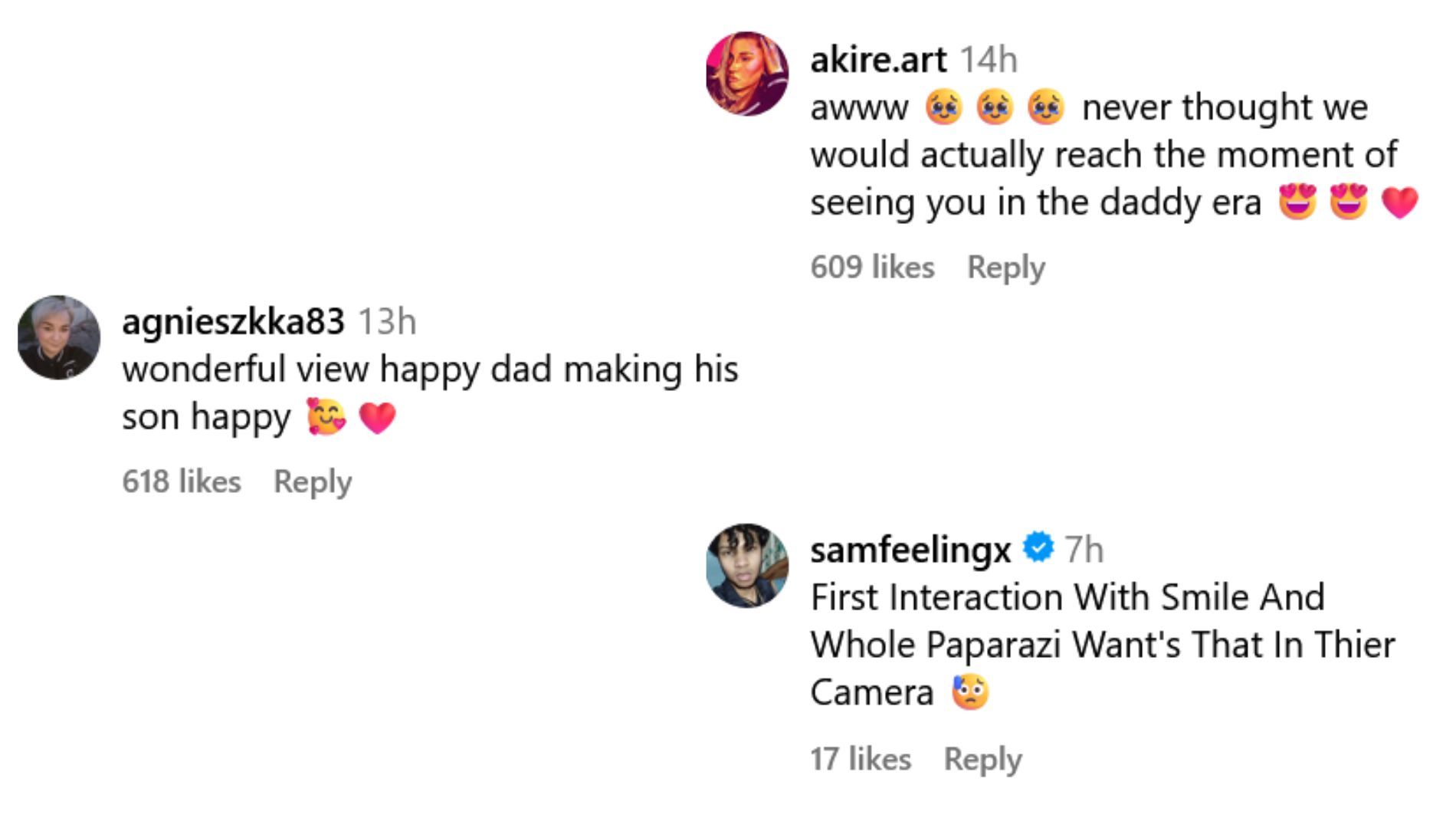Image resolution: width=1456 pixels, height=828 pixels.
Task: Reply to agnieszkka83's comment
Action: coord(313,481)
